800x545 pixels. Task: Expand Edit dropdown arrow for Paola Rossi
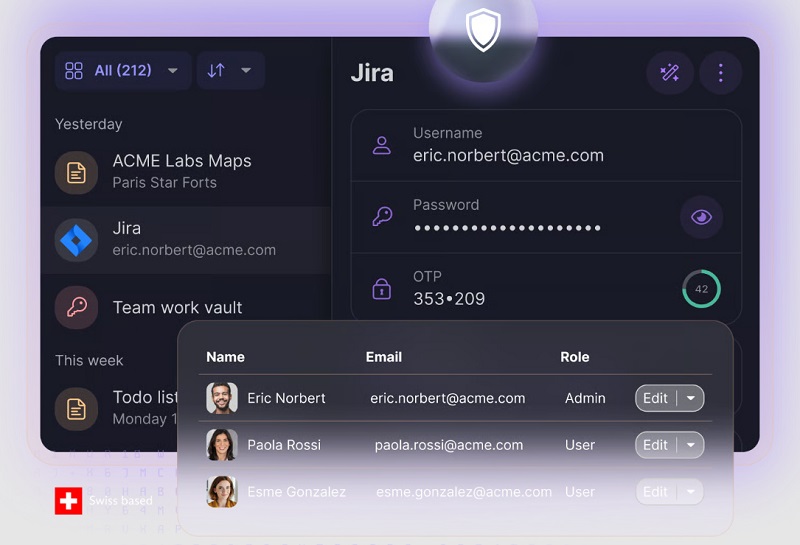(691, 445)
